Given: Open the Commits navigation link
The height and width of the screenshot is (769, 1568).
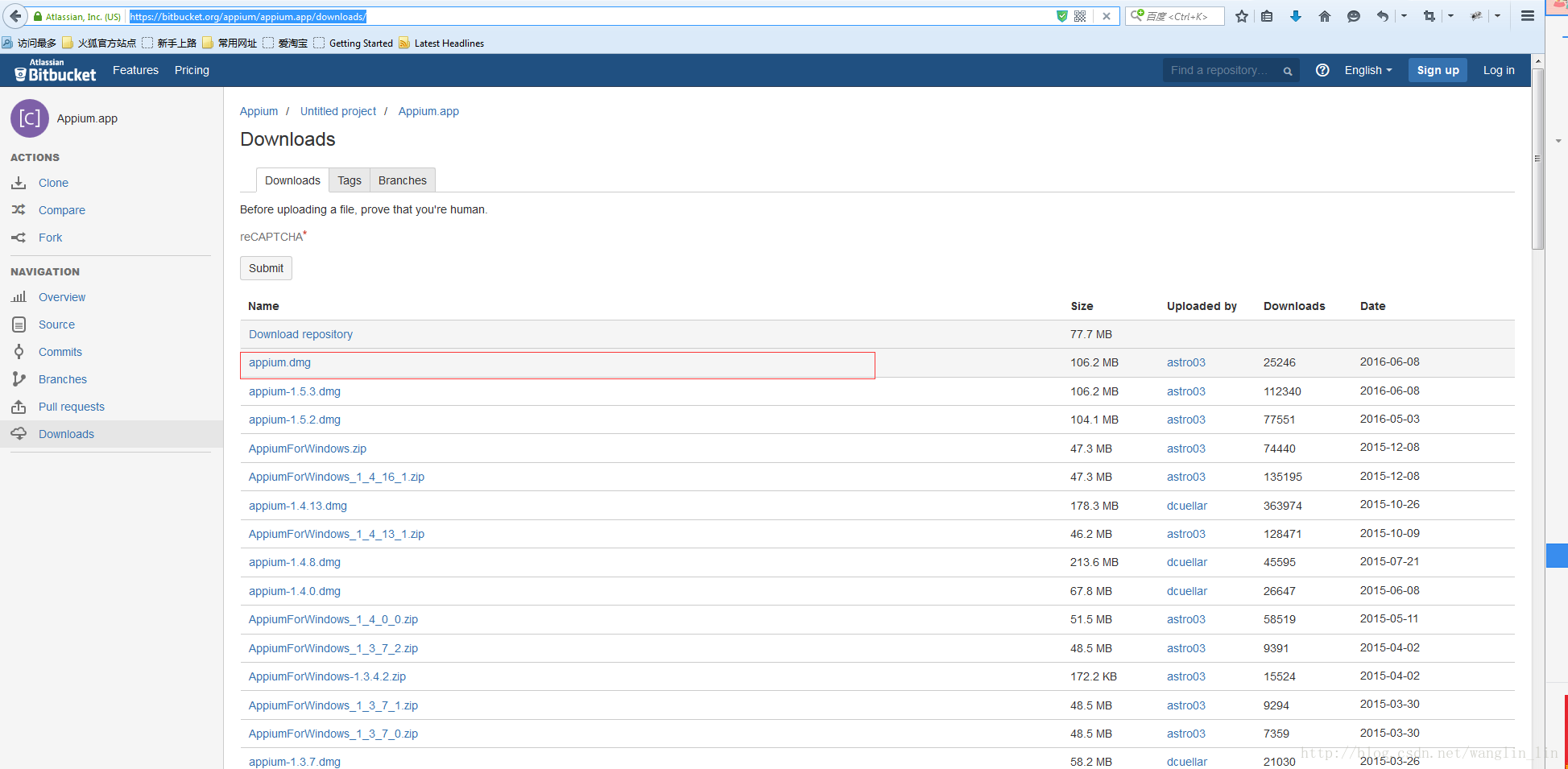Looking at the screenshot, I should coord(60,352).
